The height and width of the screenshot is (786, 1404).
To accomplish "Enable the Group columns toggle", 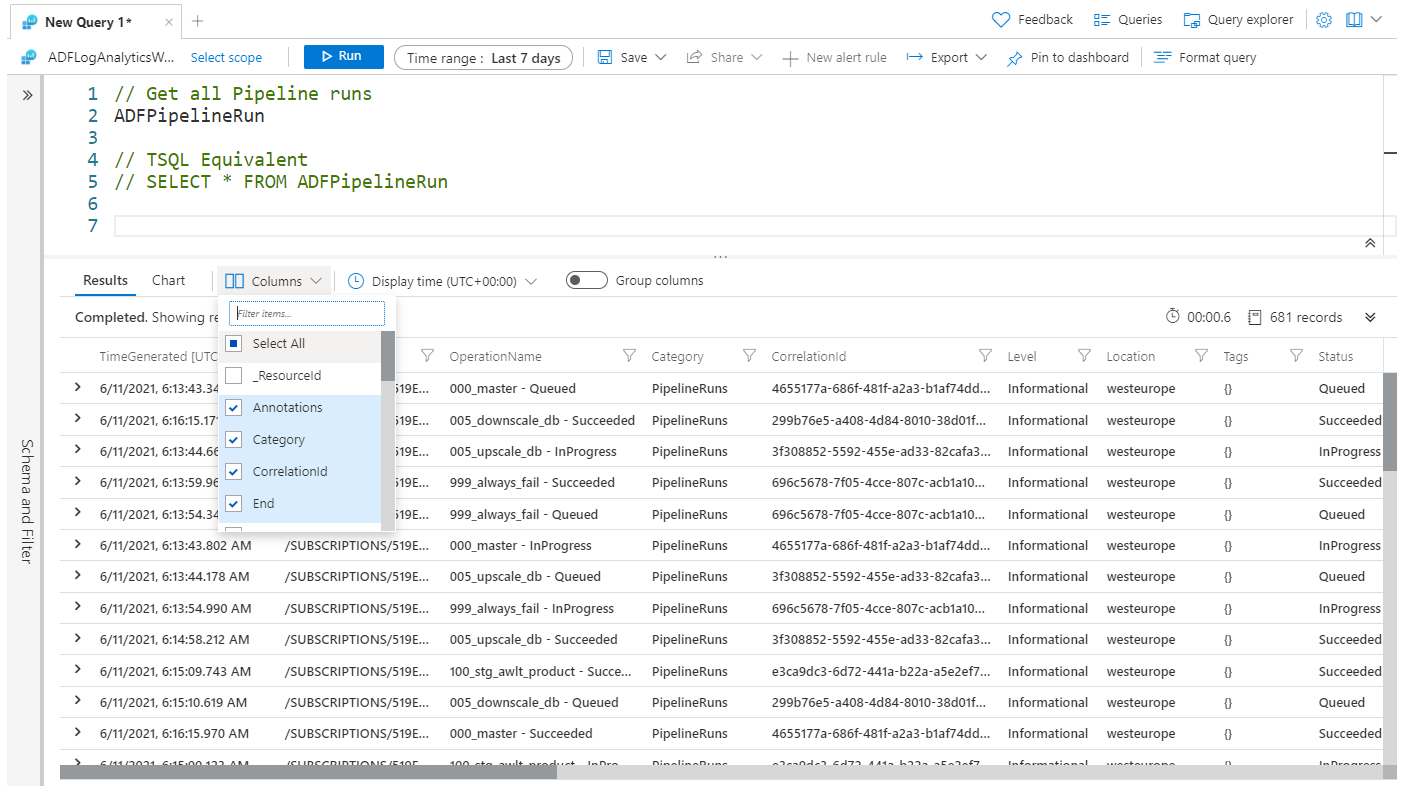I will (586, 280).
